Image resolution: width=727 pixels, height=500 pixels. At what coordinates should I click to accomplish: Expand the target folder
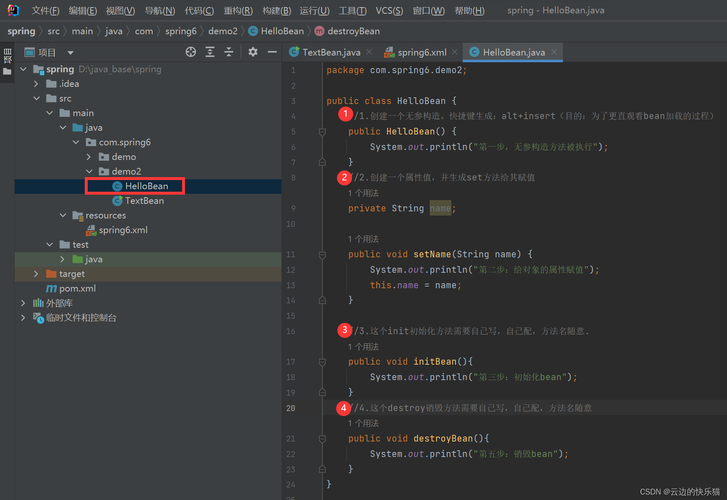click(36, 274)
